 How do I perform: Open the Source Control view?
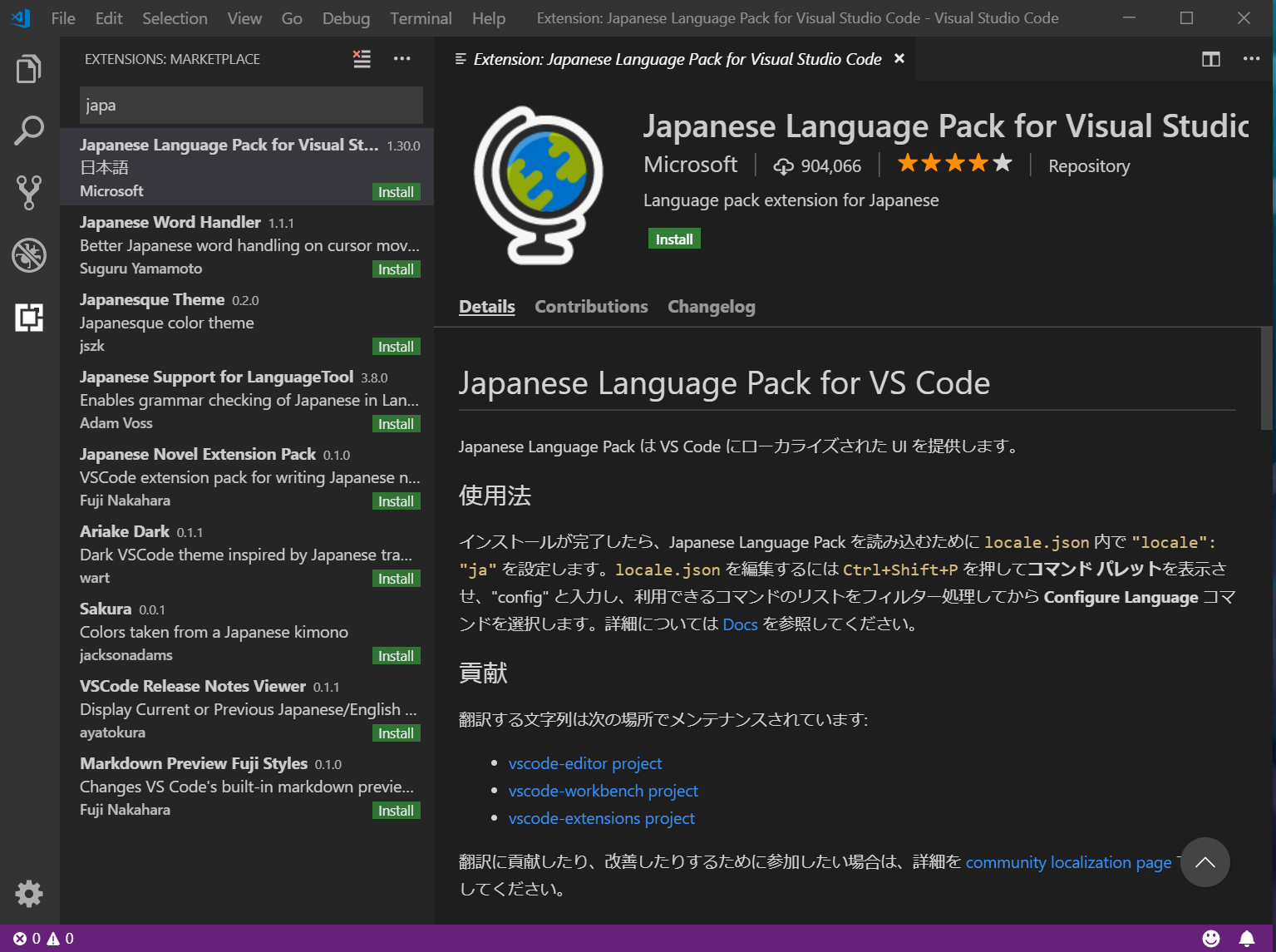pos(29,193)
